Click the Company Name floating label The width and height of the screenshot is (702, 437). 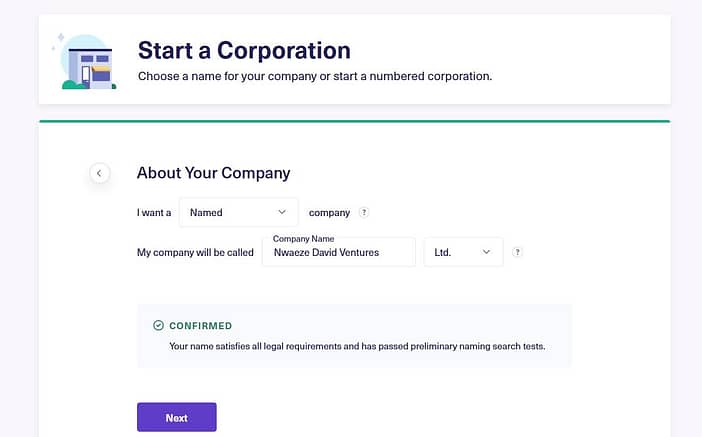click(304, 239)
